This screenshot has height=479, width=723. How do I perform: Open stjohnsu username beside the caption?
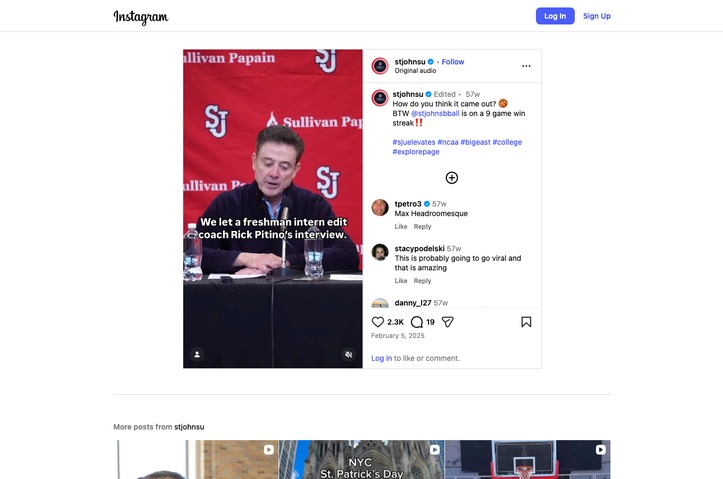(408, 94)
